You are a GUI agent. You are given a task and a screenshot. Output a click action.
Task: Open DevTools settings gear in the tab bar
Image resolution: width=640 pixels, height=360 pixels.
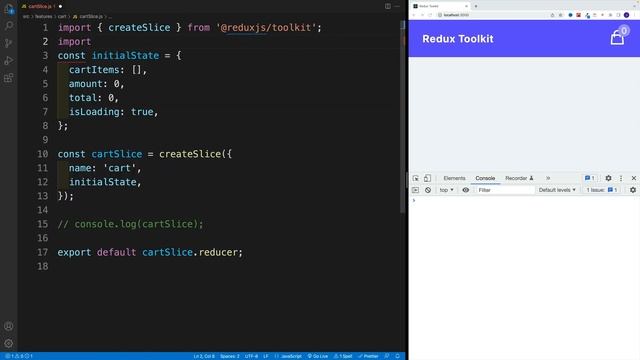point(608,178)
